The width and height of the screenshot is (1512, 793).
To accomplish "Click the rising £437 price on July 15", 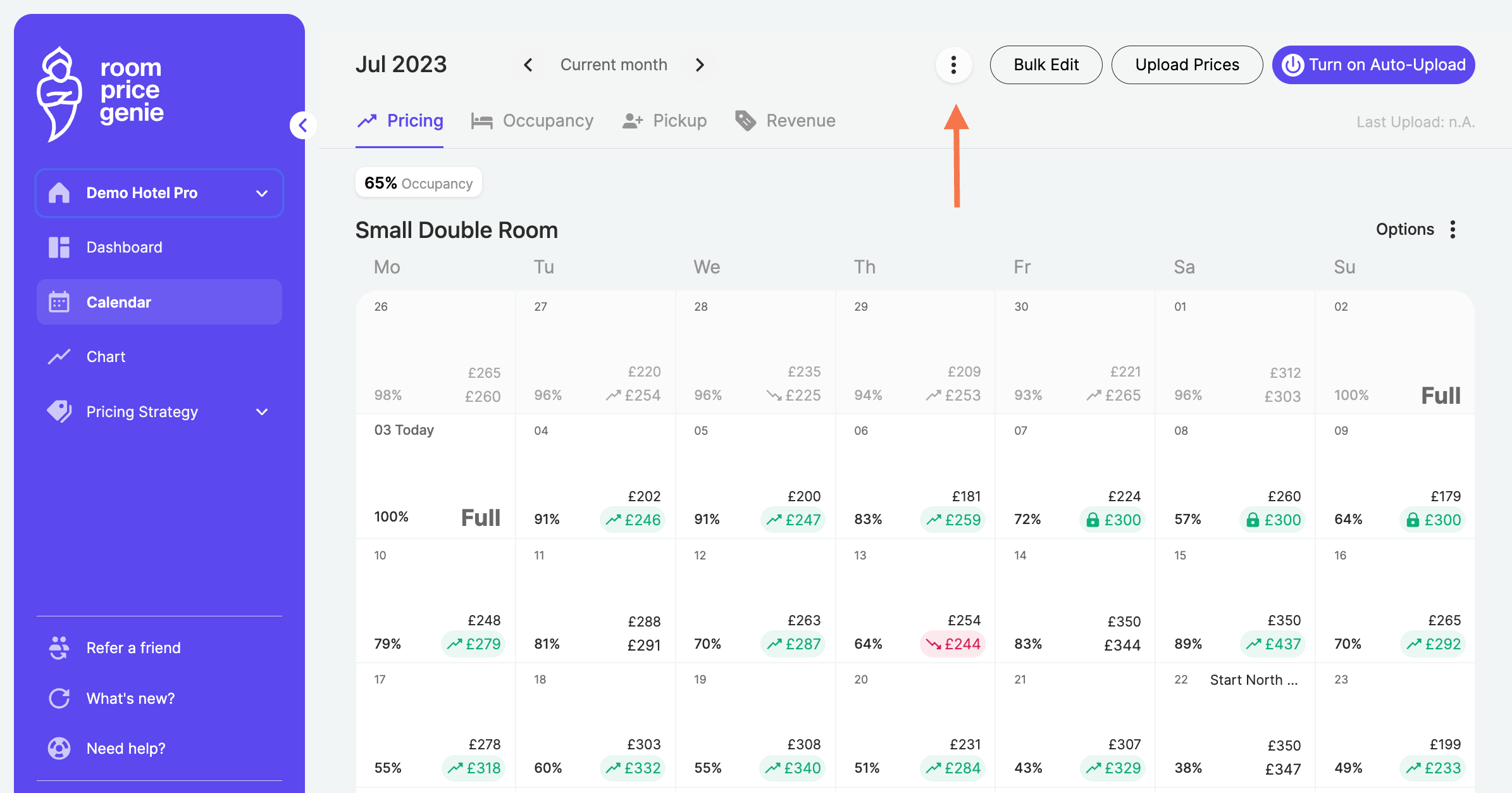I will (1273, 644).
